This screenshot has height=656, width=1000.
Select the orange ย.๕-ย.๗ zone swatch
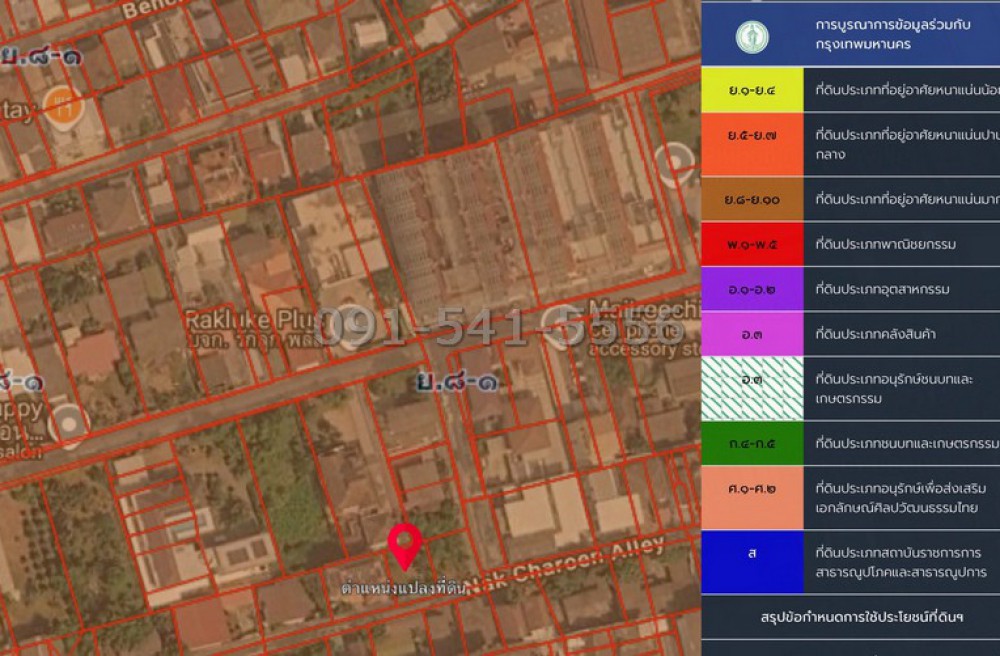tap(752, 144)
